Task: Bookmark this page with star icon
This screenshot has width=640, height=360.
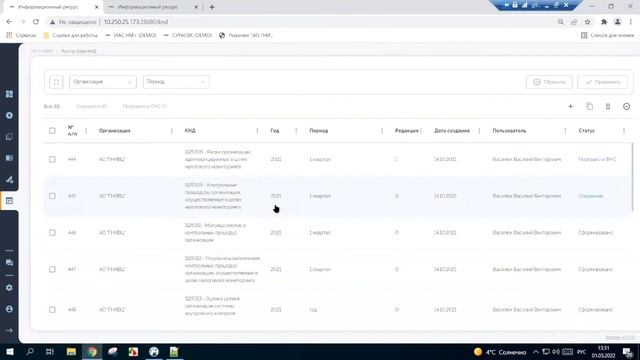Action: 588,22
